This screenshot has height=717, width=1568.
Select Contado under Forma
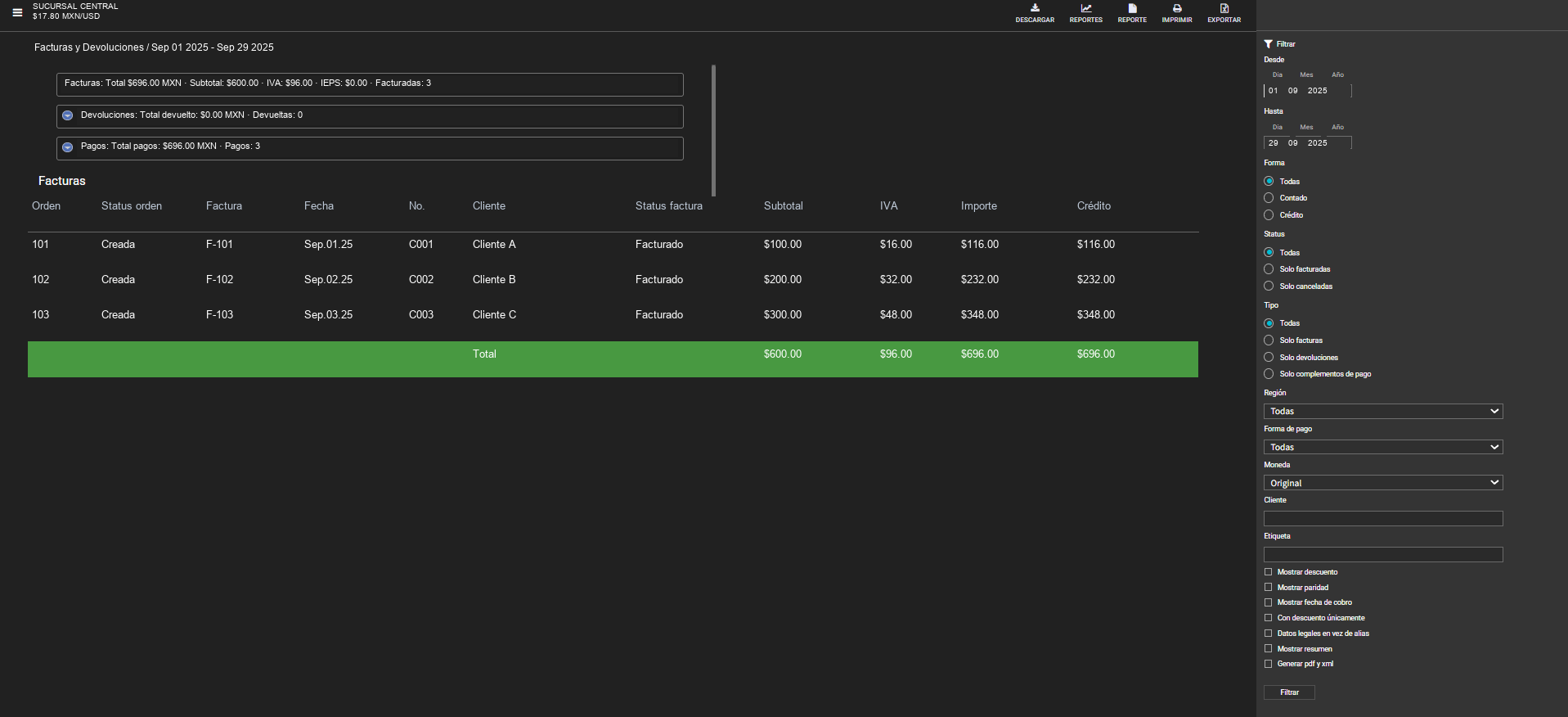click(x=1269, y=198)
